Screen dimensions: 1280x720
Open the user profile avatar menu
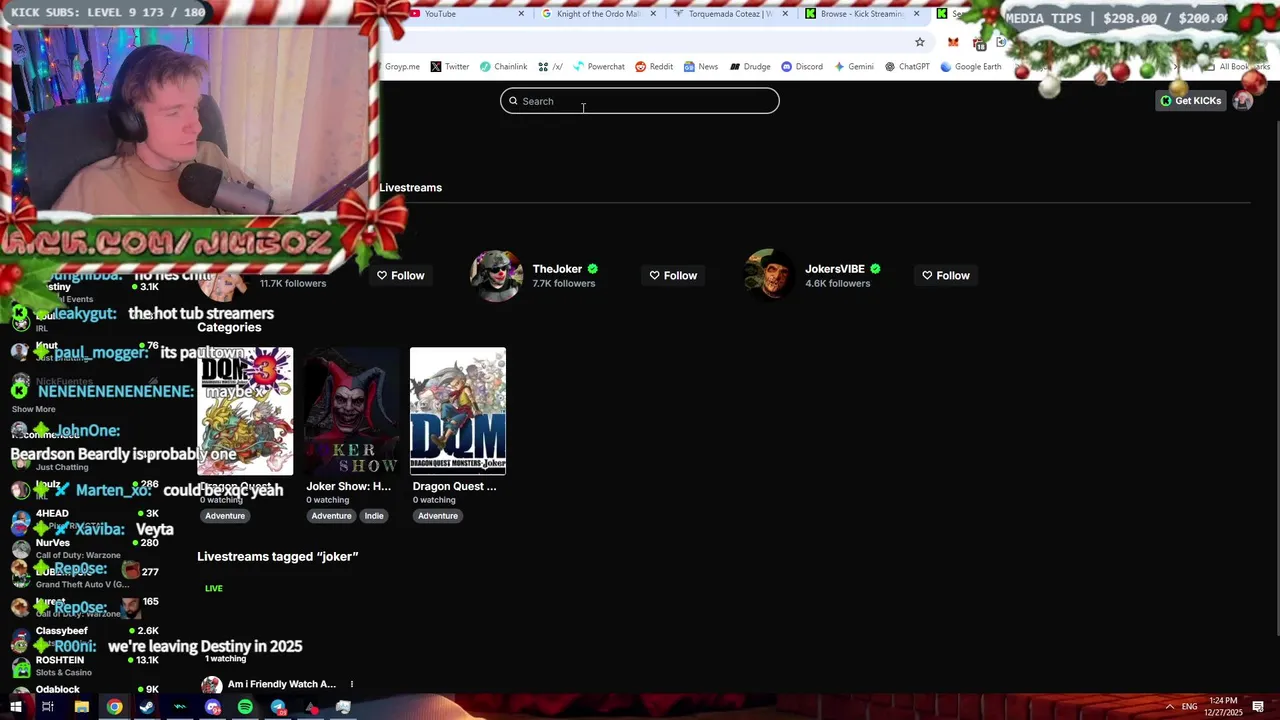[1243, 101]
